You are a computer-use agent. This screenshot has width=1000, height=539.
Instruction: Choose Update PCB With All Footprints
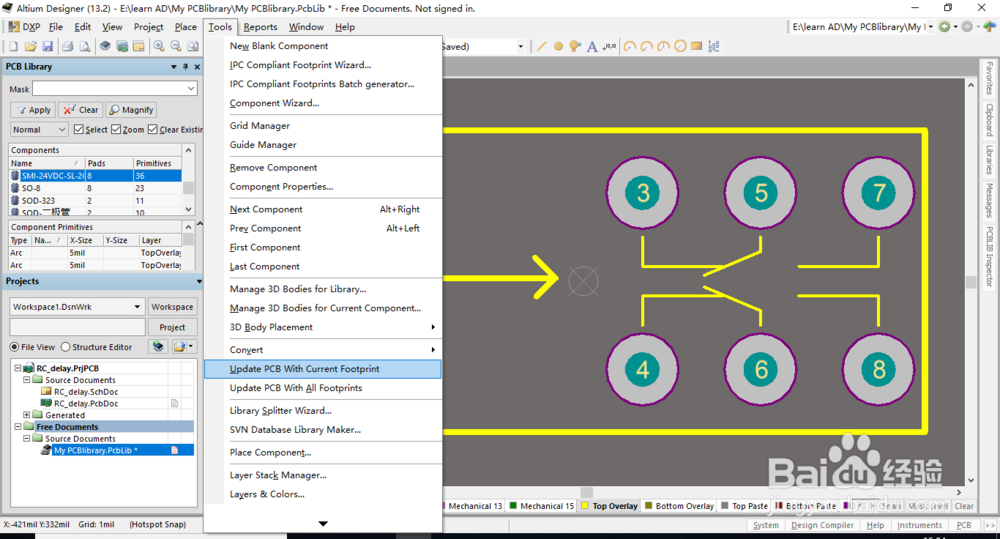[323, 388]
